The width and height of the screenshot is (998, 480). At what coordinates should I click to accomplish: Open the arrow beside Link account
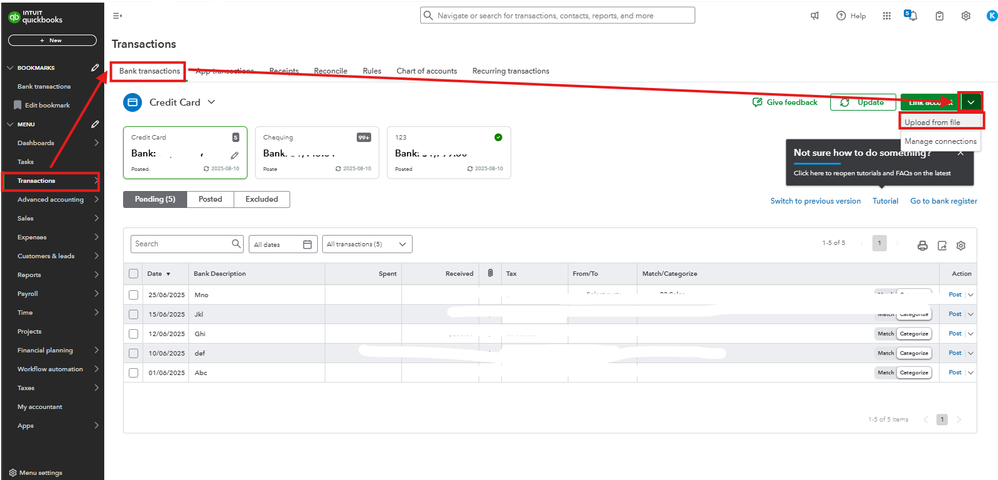(x=971, y=102)
